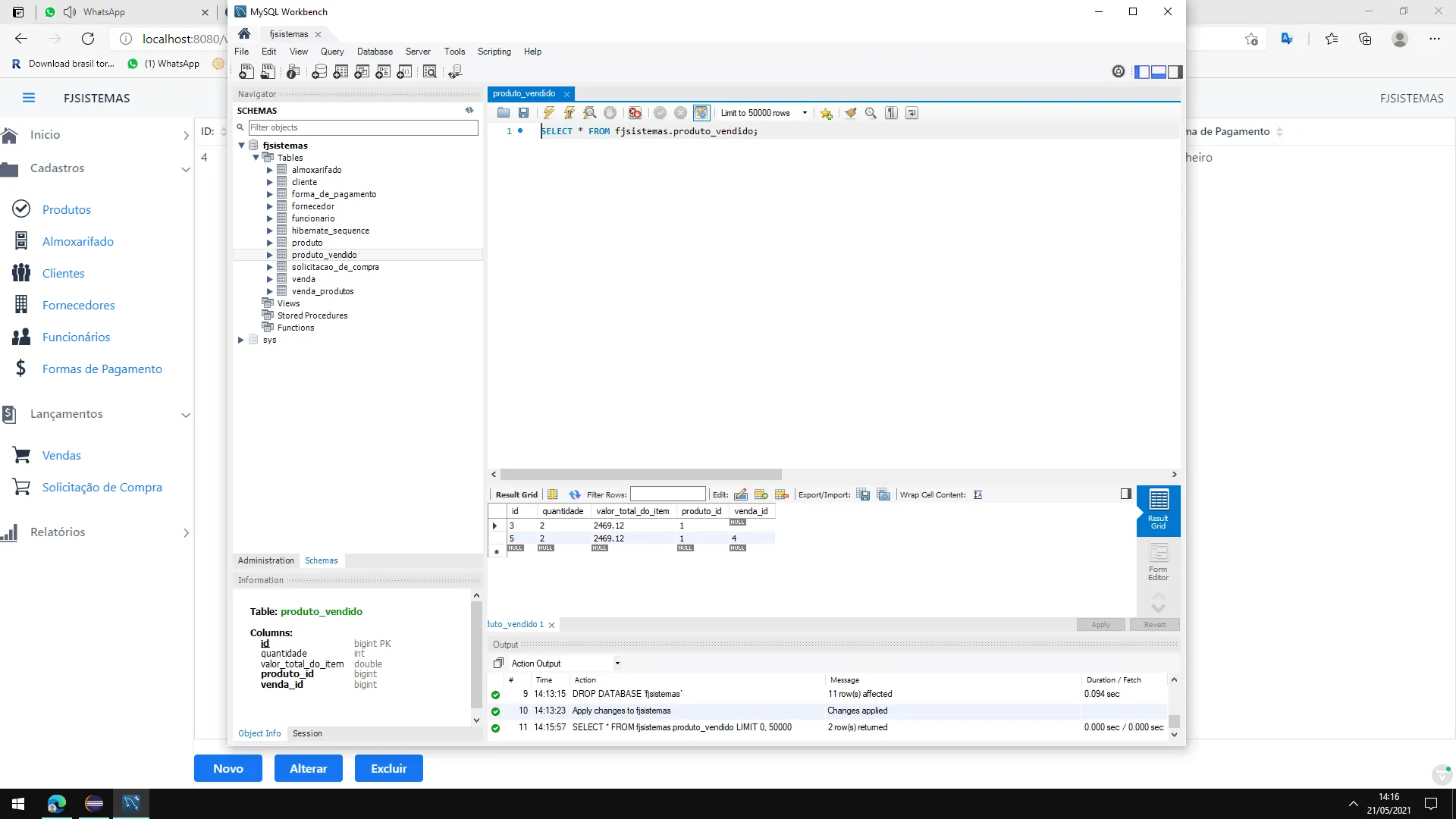Collapse the fjsistemas schema tree

pos(242,146)
